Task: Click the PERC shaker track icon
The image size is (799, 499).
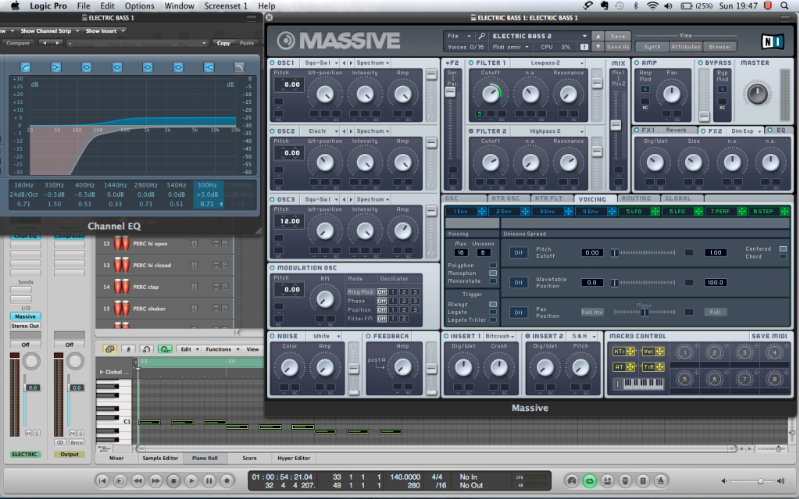Action: pos(121,308)
